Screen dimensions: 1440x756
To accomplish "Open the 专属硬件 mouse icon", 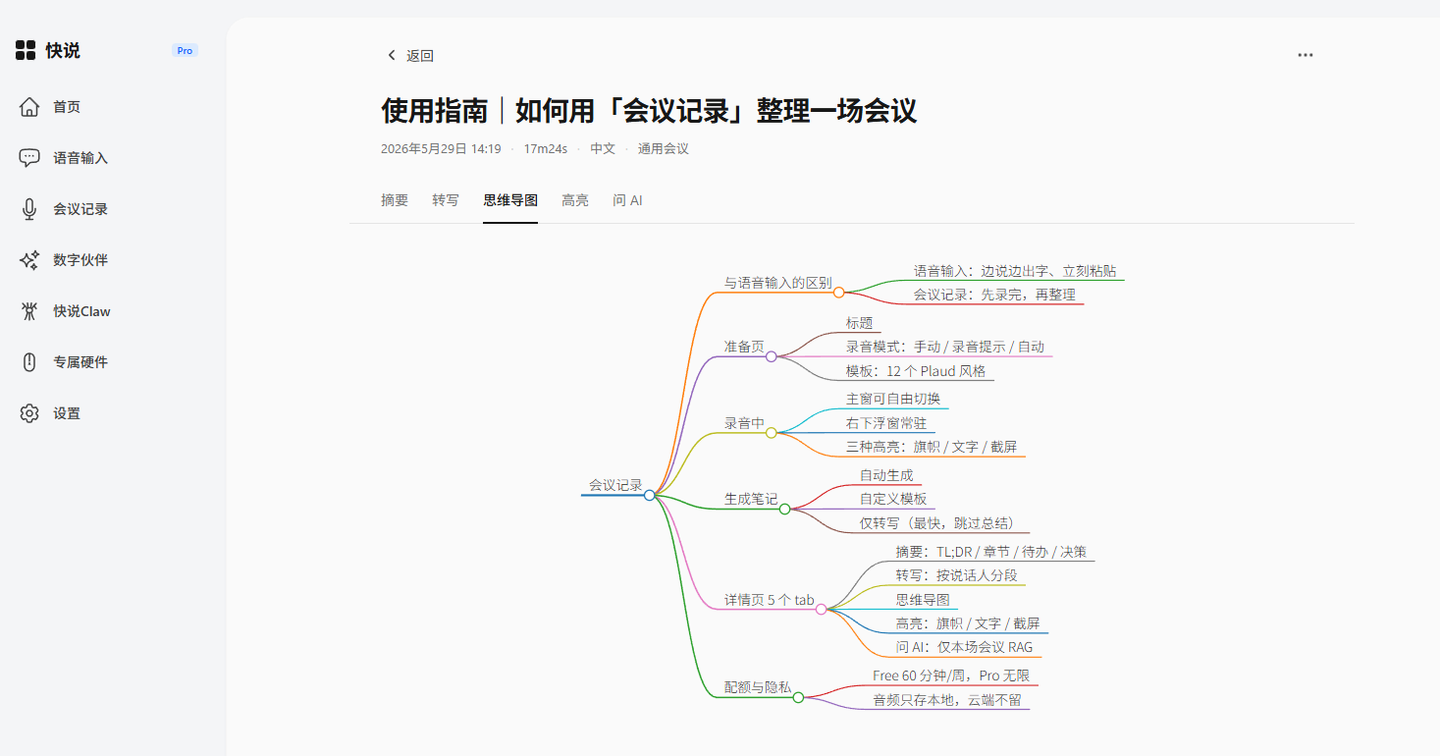I will click(29, 362).
